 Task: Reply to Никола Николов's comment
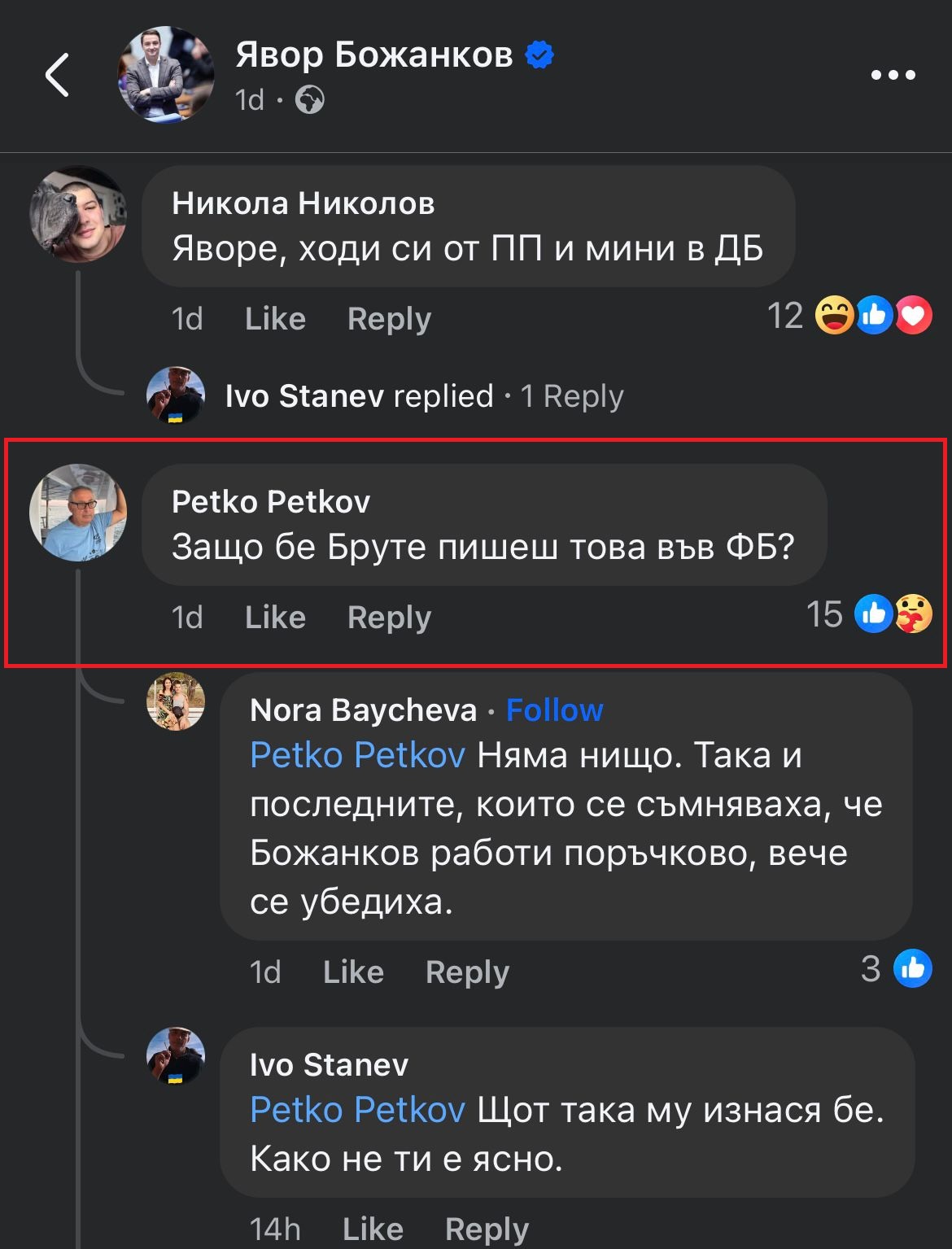[x=389, y=319]
